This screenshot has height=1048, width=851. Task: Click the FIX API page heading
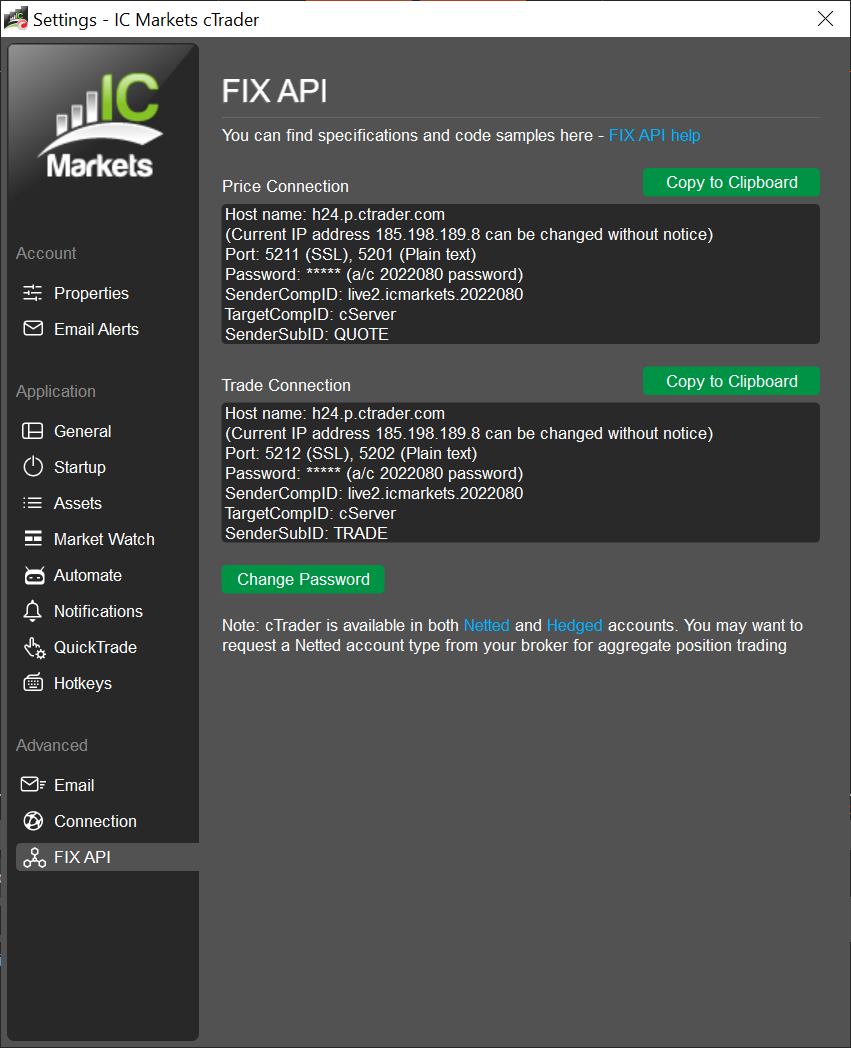point(275,92)
